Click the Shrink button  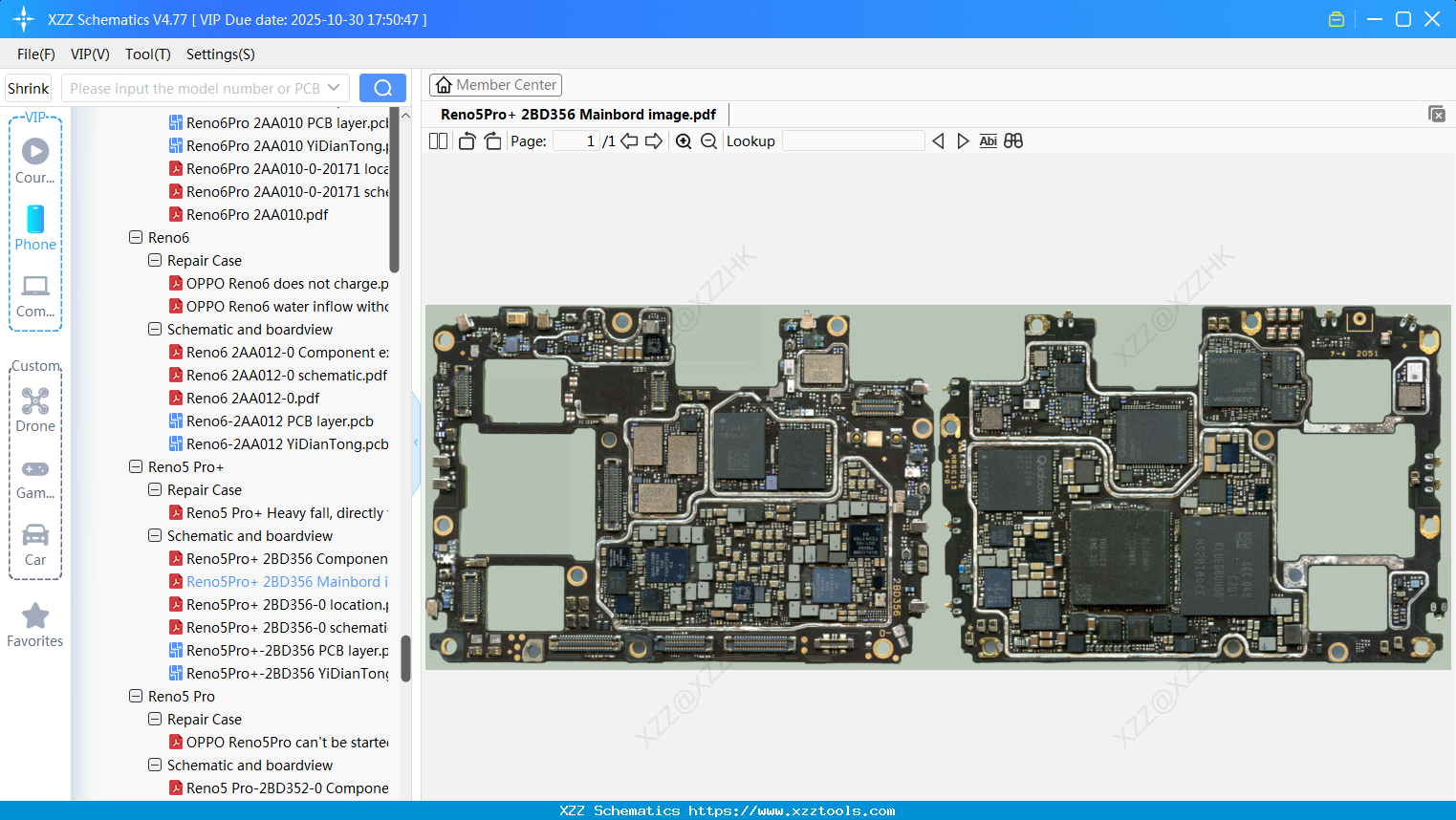28,87
